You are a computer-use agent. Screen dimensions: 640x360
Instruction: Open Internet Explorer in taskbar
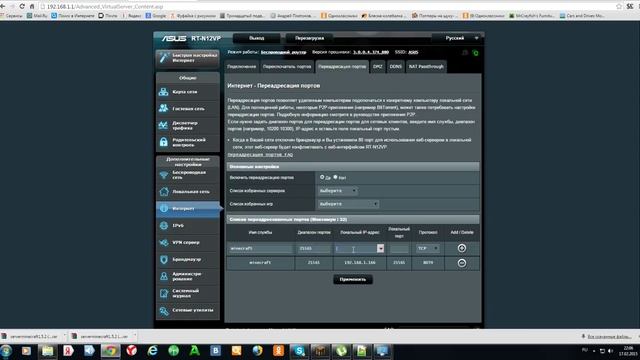tap(153, 351)
